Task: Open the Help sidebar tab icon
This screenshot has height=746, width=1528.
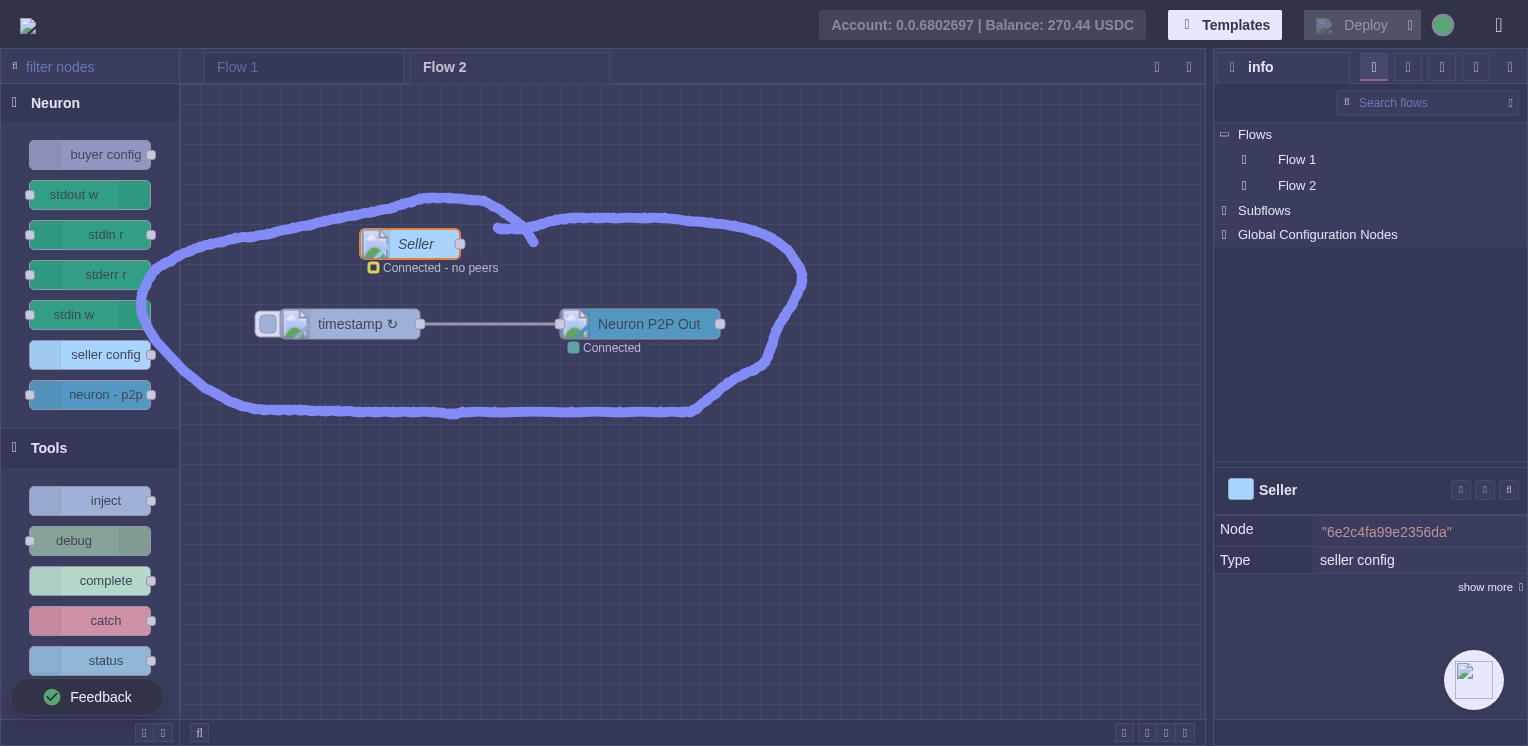Action: [x=1408, y=67]
